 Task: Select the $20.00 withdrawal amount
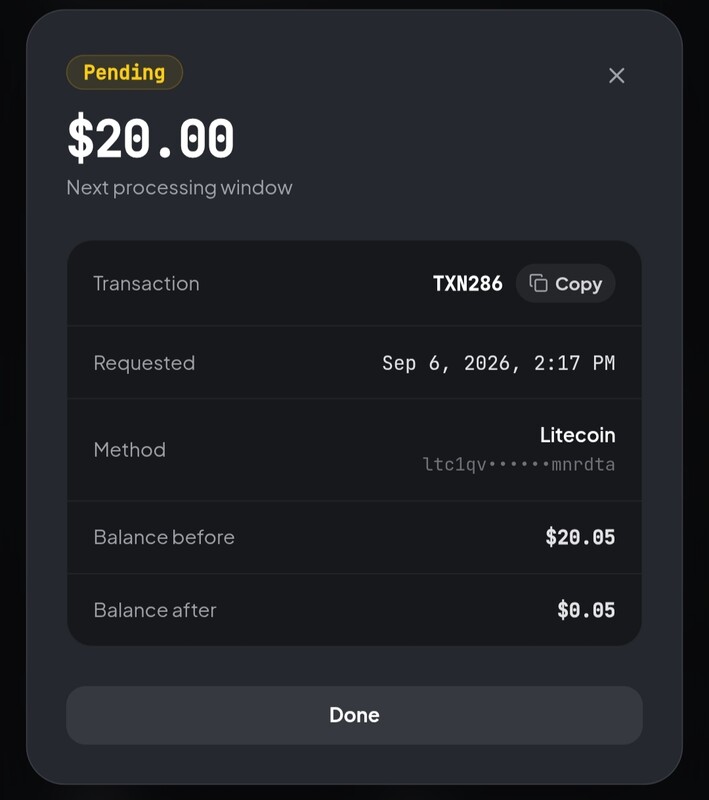[150, 138]
